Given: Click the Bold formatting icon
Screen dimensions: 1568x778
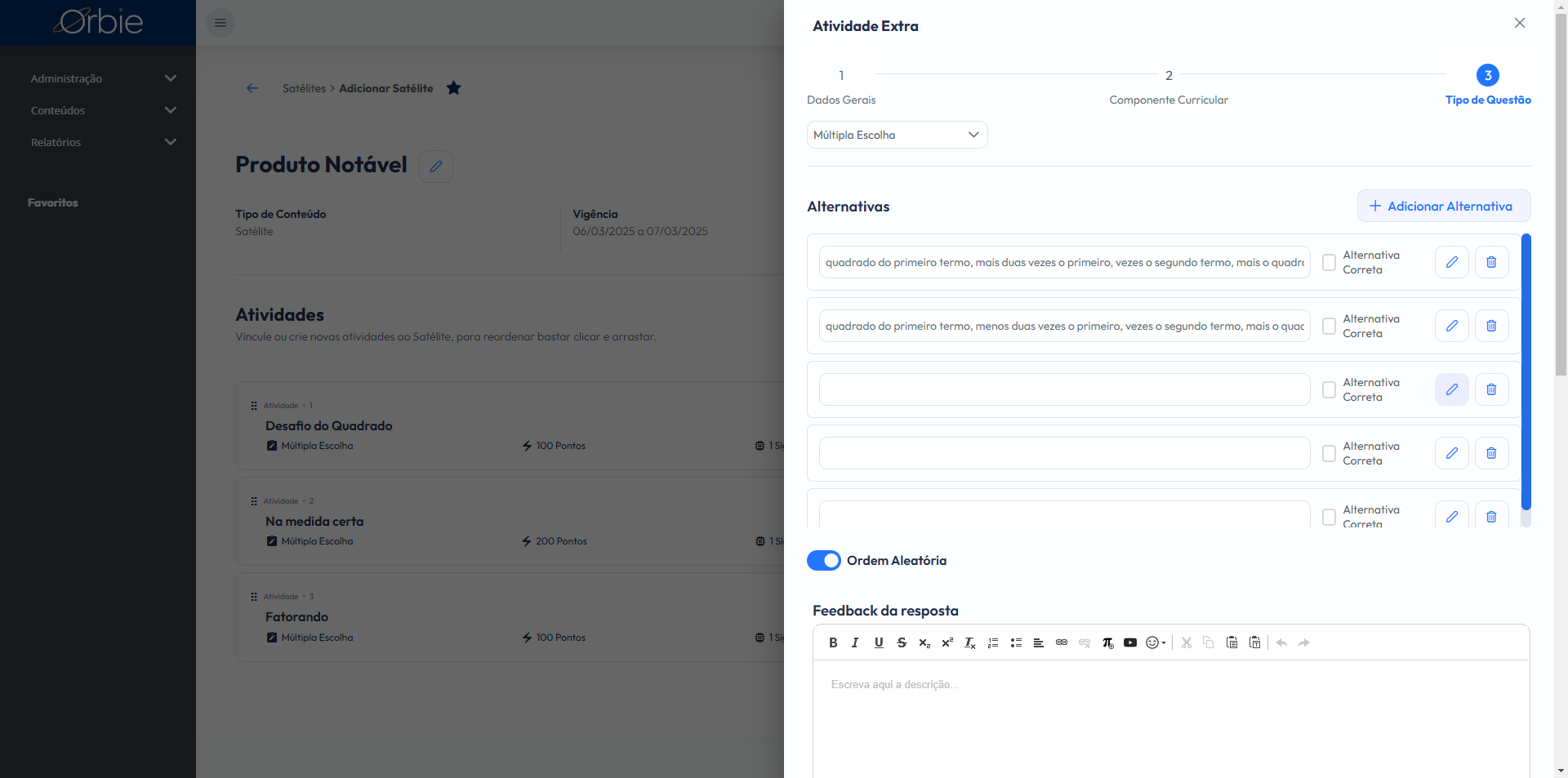Looking at the screenshot, I should [833, 643].
